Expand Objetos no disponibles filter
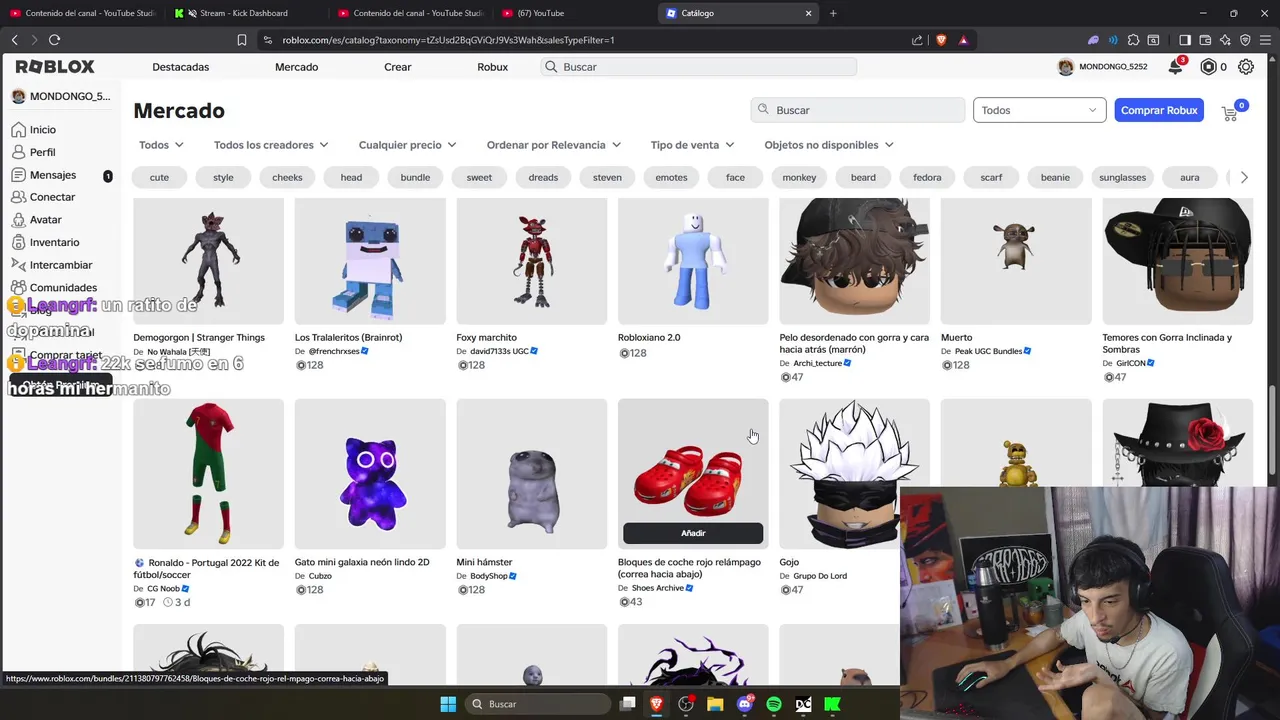The height and width of the screenshot is (720, 1280). click(829, 145)
